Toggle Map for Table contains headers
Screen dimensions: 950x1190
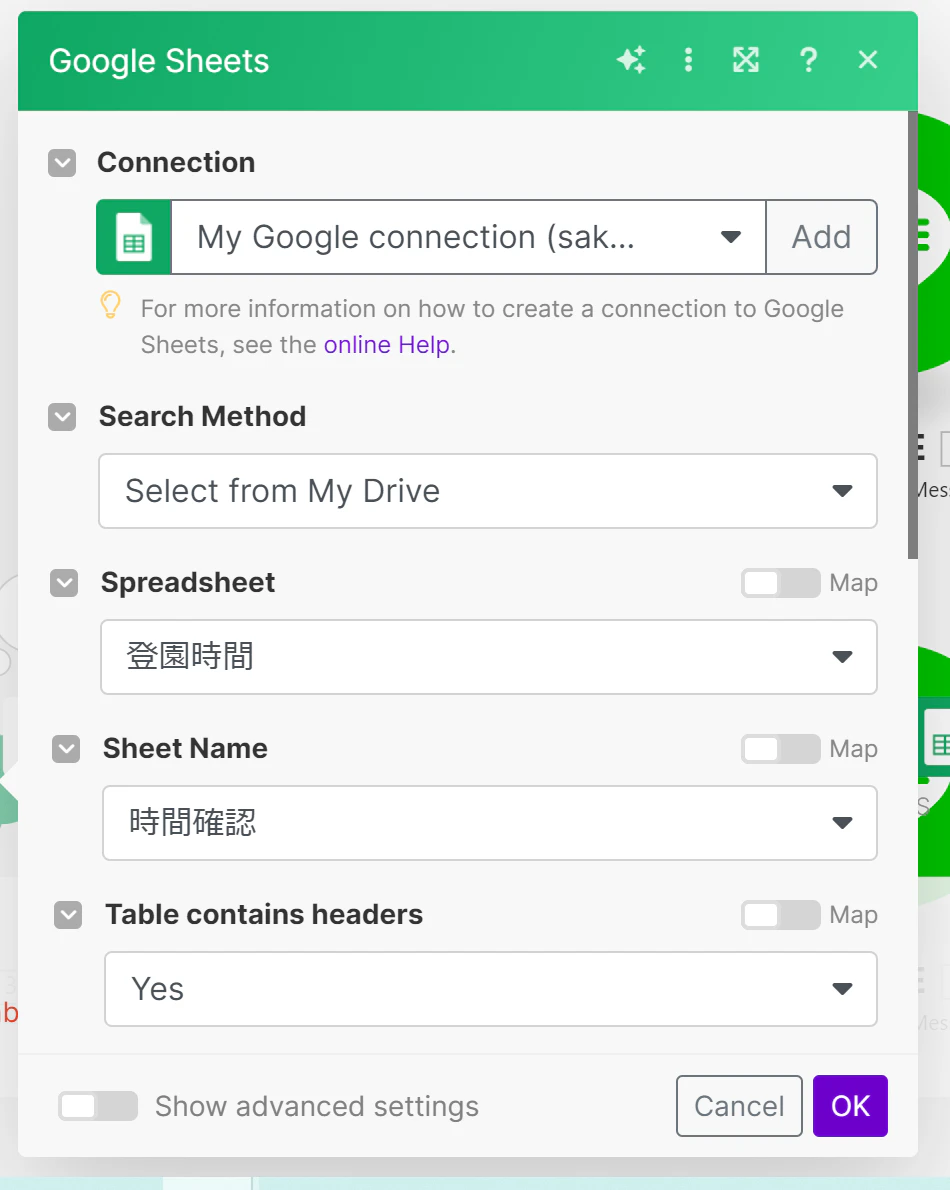pos(780,915)
